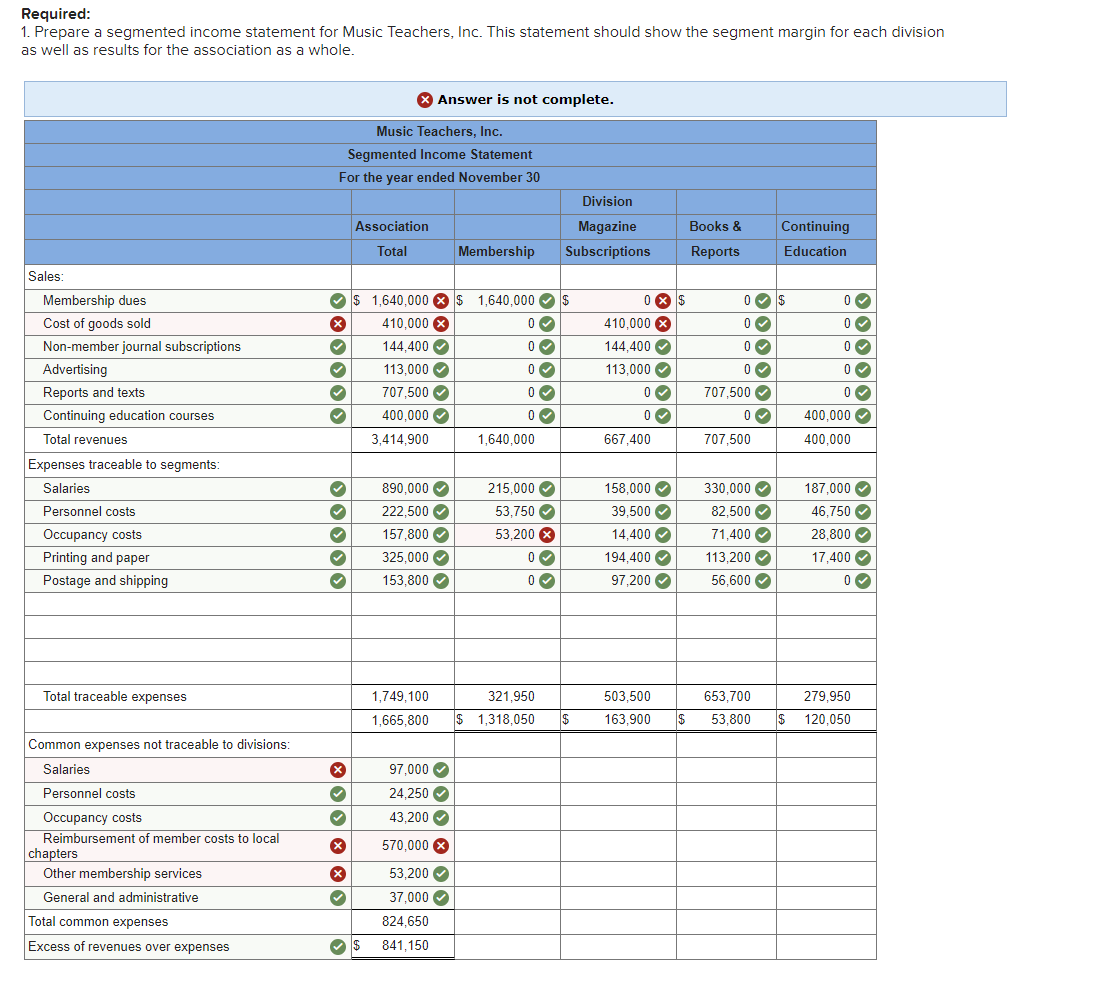Click green check beside Books & Reports 707,500
This screenshot has width=1119, height=1003.
pyautogui.click(x=763, y=393)
